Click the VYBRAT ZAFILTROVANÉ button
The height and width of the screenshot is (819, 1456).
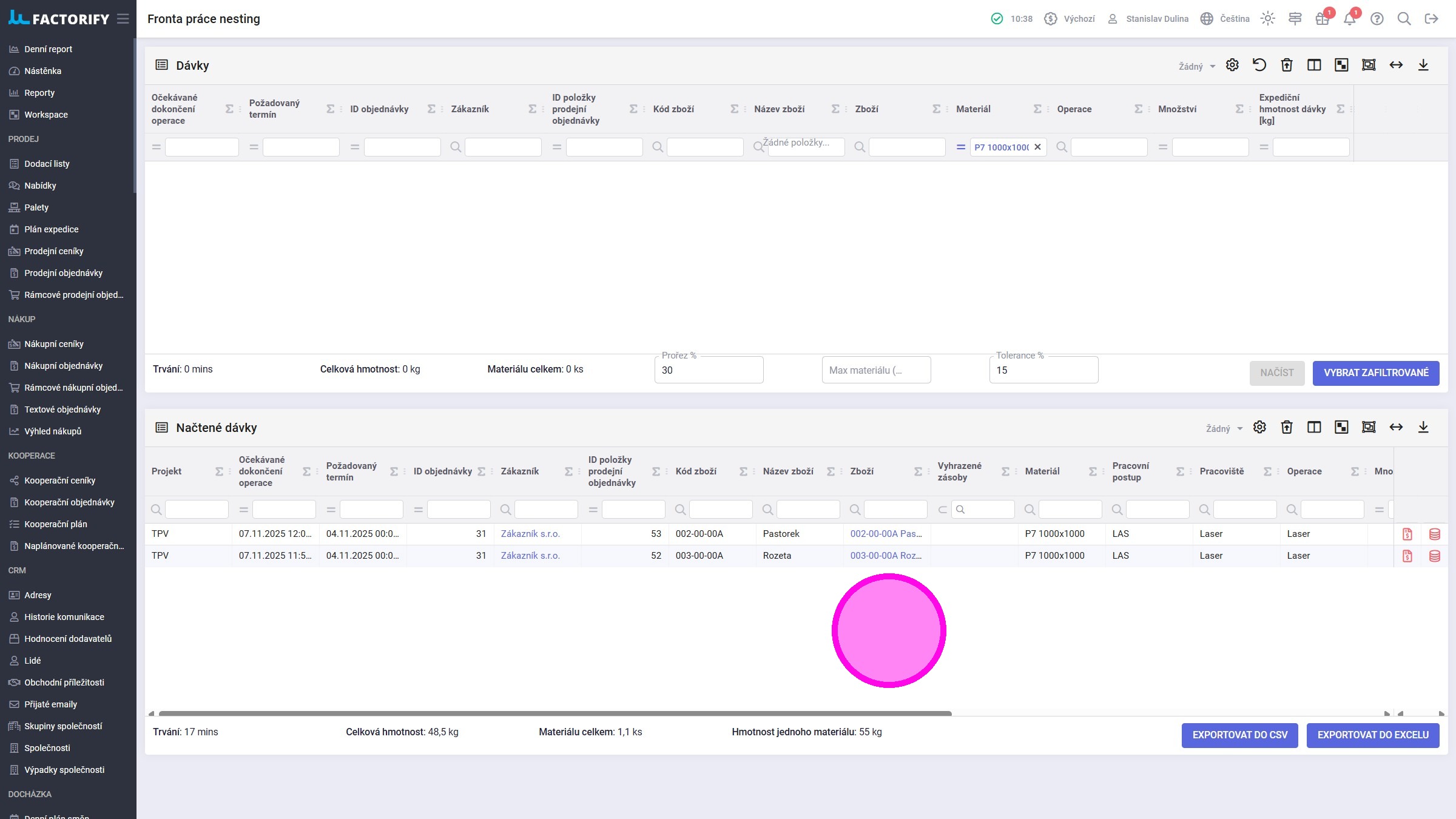[1376, 372]
